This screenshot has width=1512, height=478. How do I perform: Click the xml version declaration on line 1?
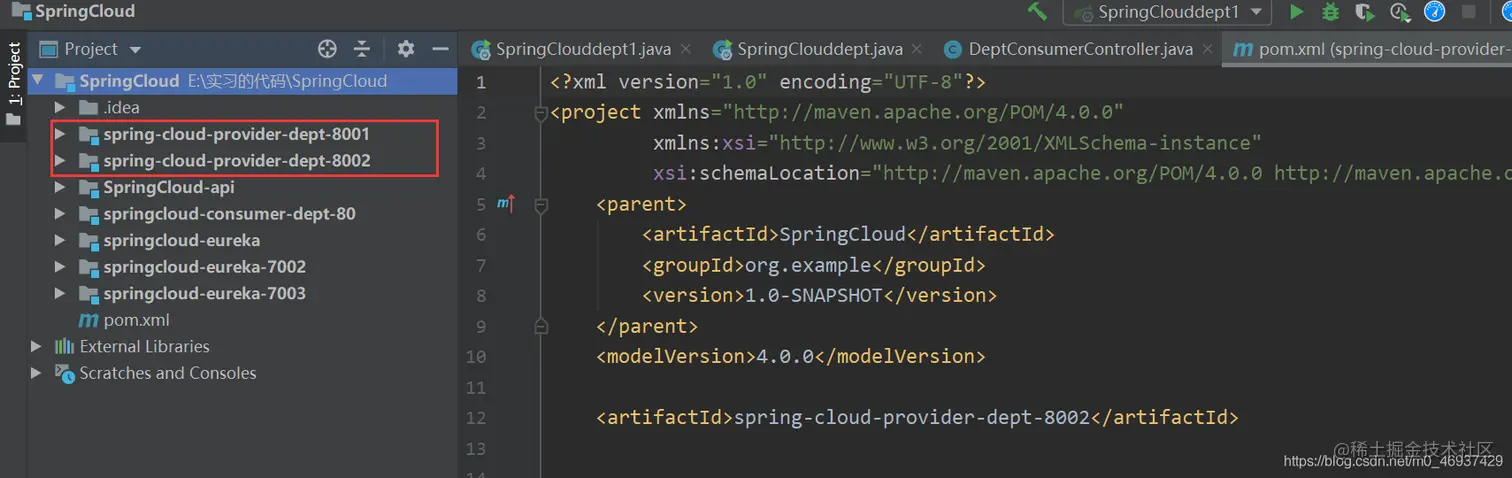pos(768,82)
